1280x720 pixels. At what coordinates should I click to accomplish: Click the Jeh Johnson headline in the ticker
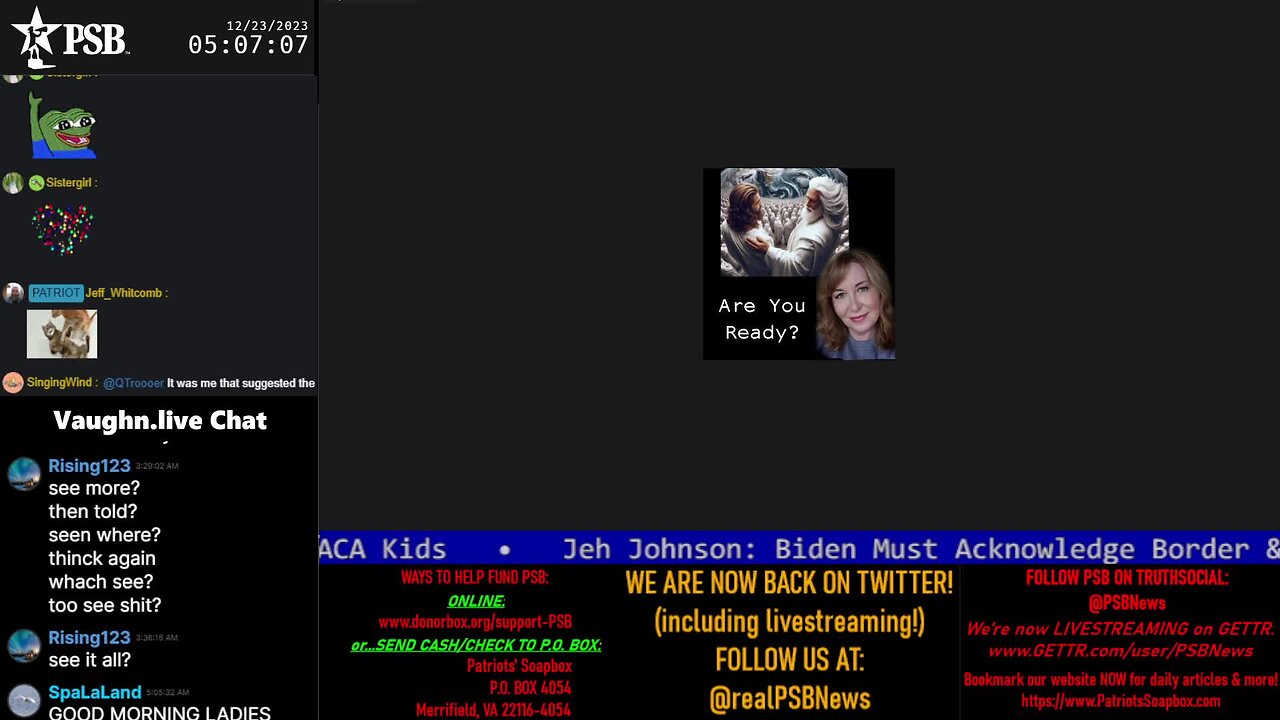[920, 548]
